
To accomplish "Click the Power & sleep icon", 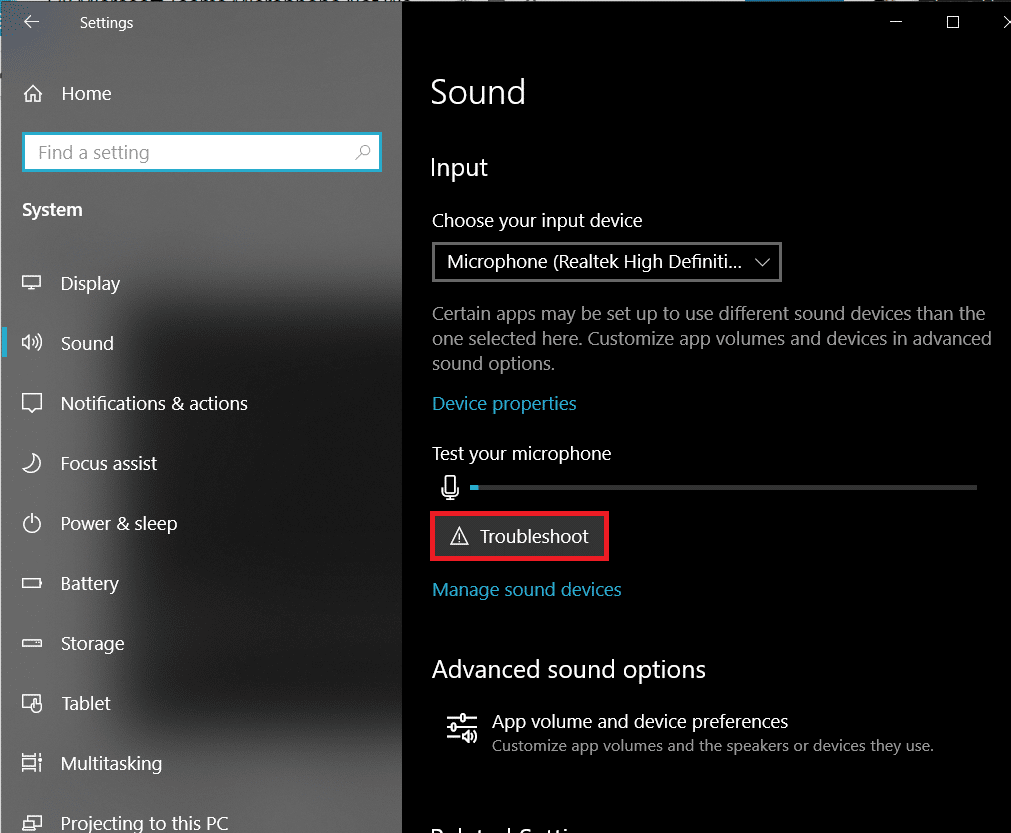I will pyautogui.click(x=31, y=523).
